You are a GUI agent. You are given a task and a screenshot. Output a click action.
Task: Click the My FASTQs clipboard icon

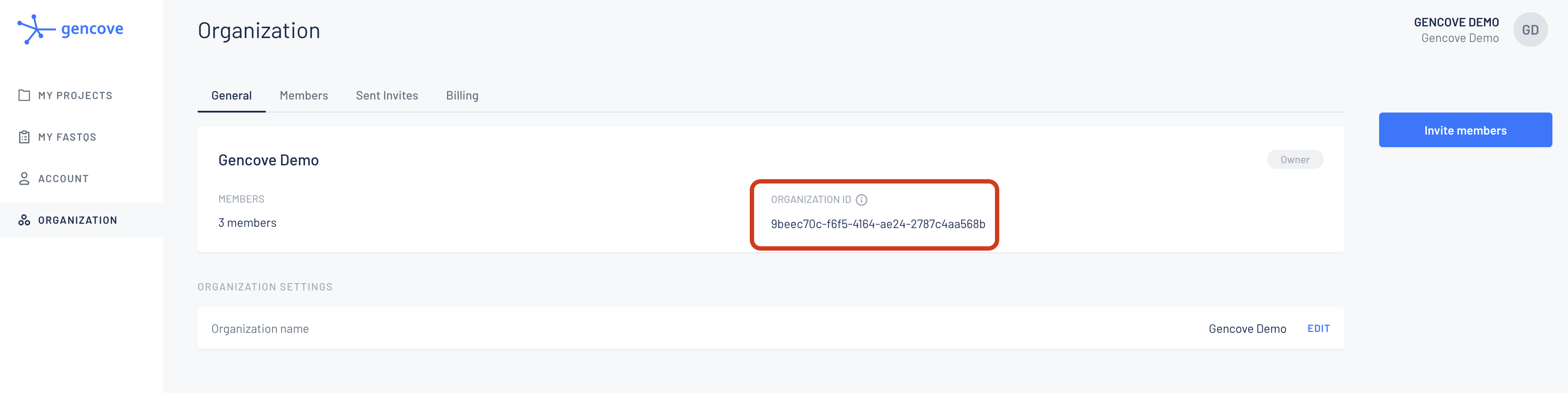(x=24, y=137)
